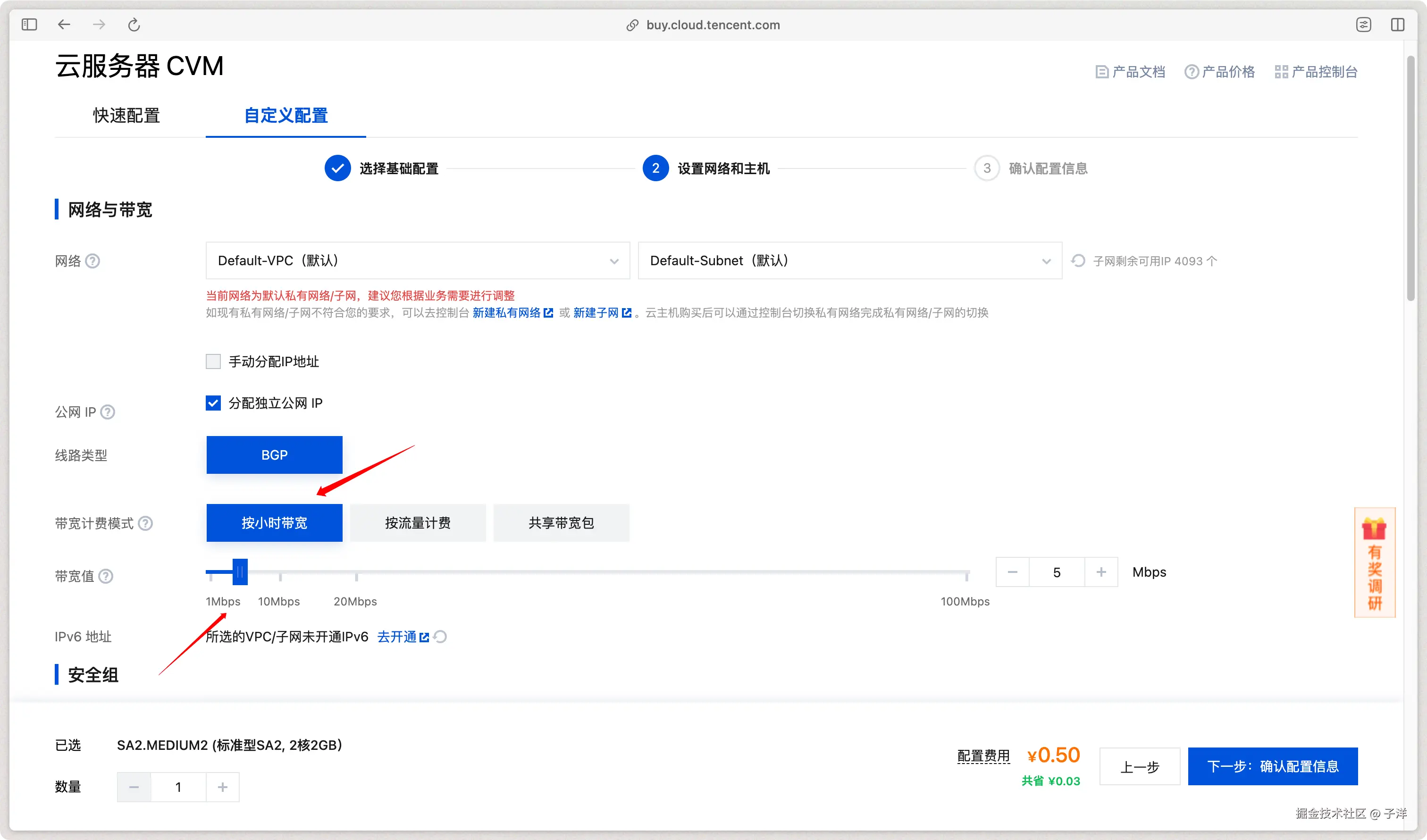Select 按流量计费 billing mode
Image resolution: width=1427 pixels, height=840 pixels.
tap(417, 522)
